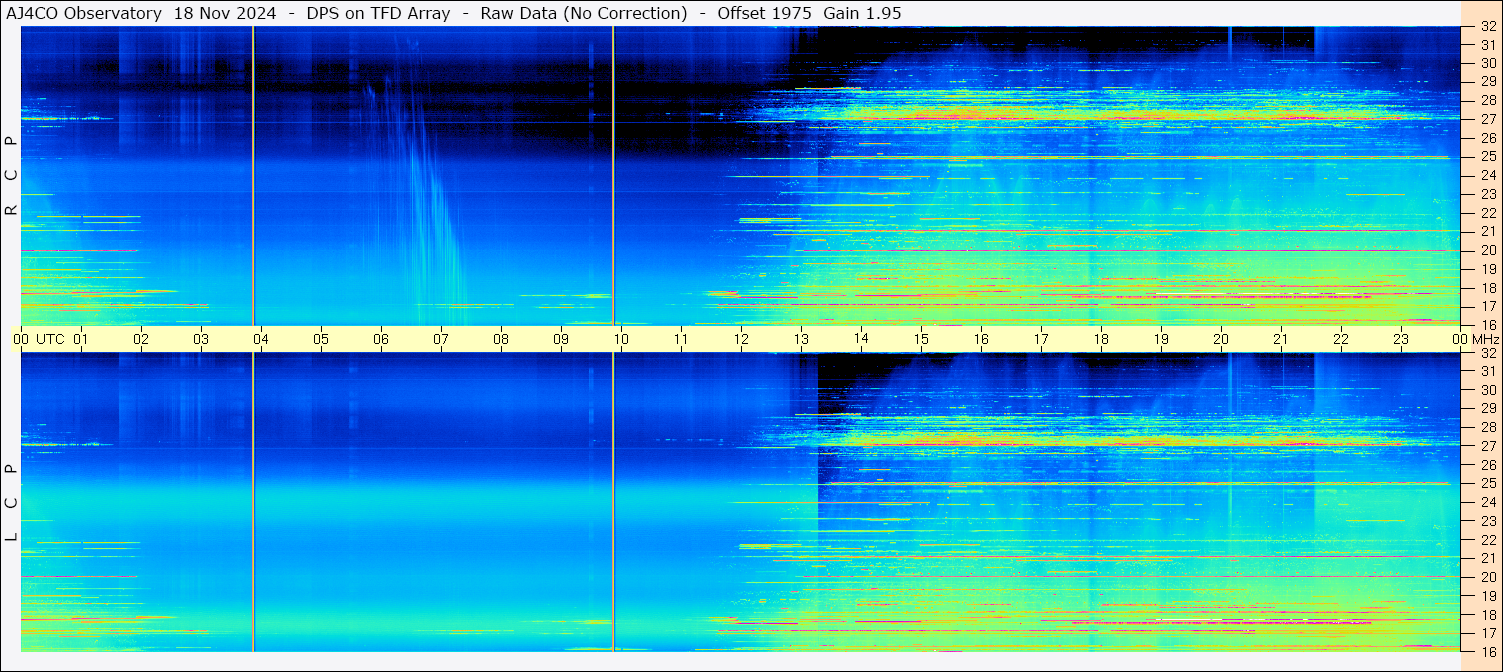Click the vertical 'L C P' panel label

point(11,502)
